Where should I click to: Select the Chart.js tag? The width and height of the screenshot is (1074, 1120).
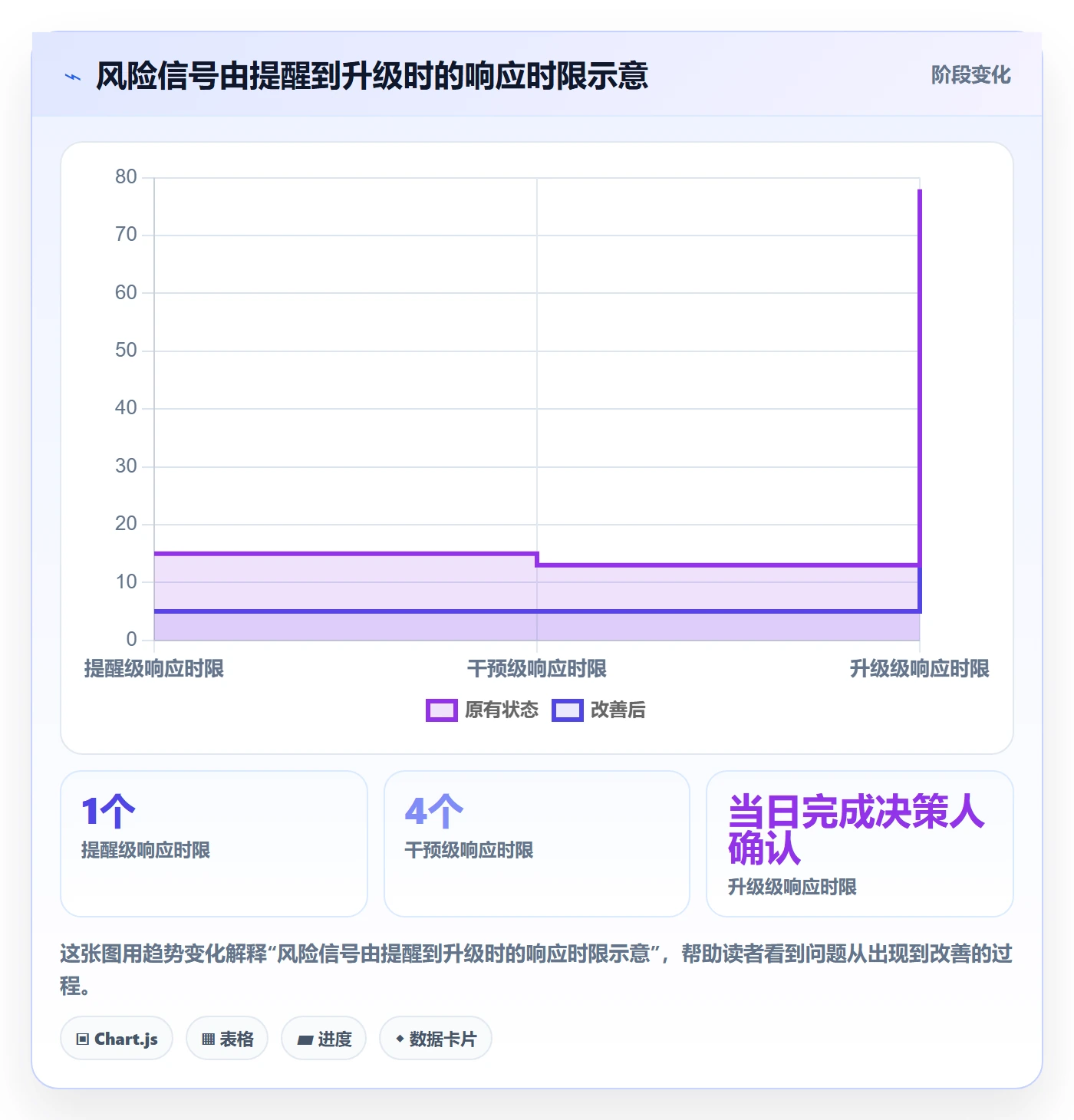117,1039
